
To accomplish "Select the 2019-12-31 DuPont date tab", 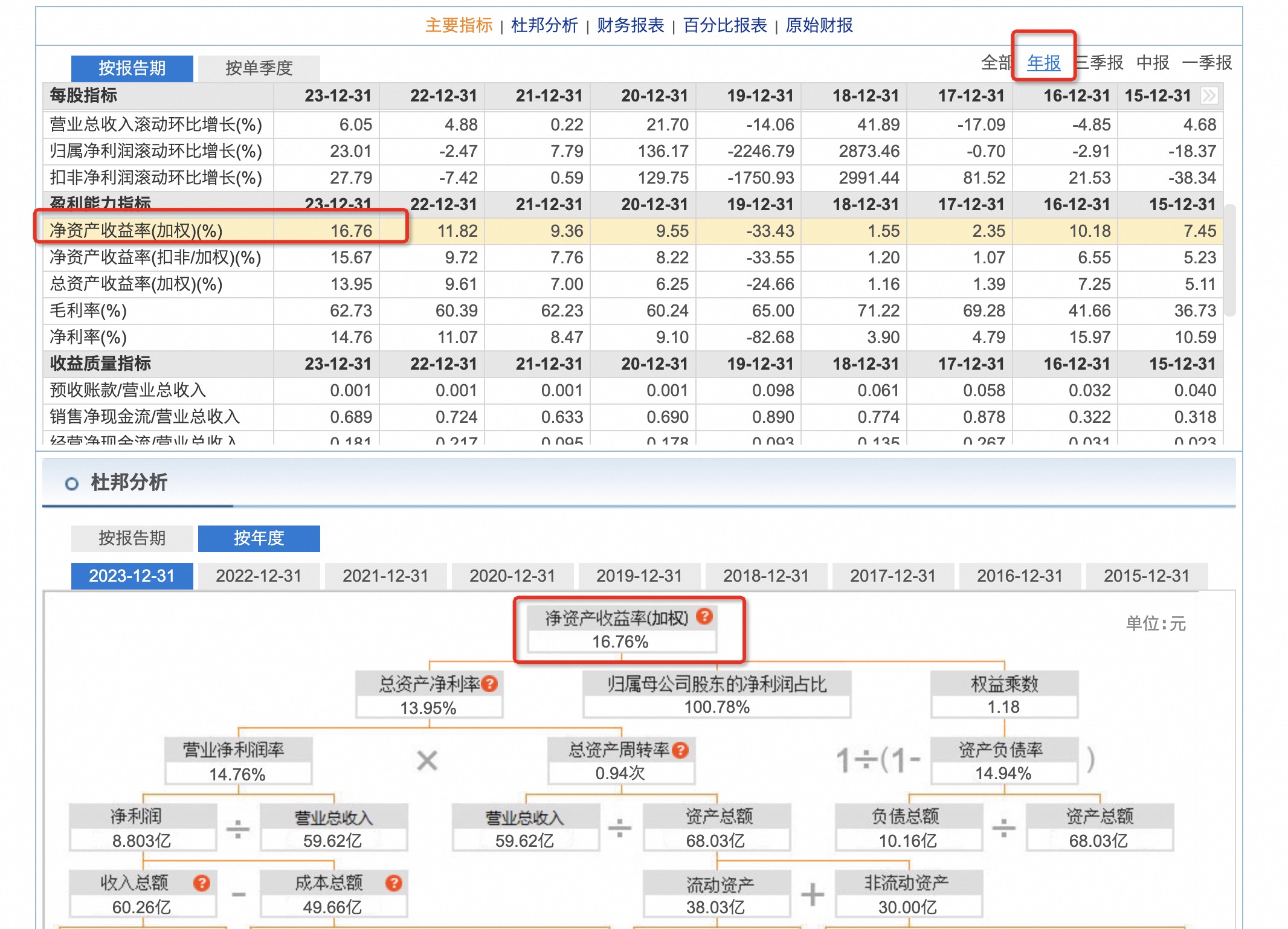I will pos(640,576).
